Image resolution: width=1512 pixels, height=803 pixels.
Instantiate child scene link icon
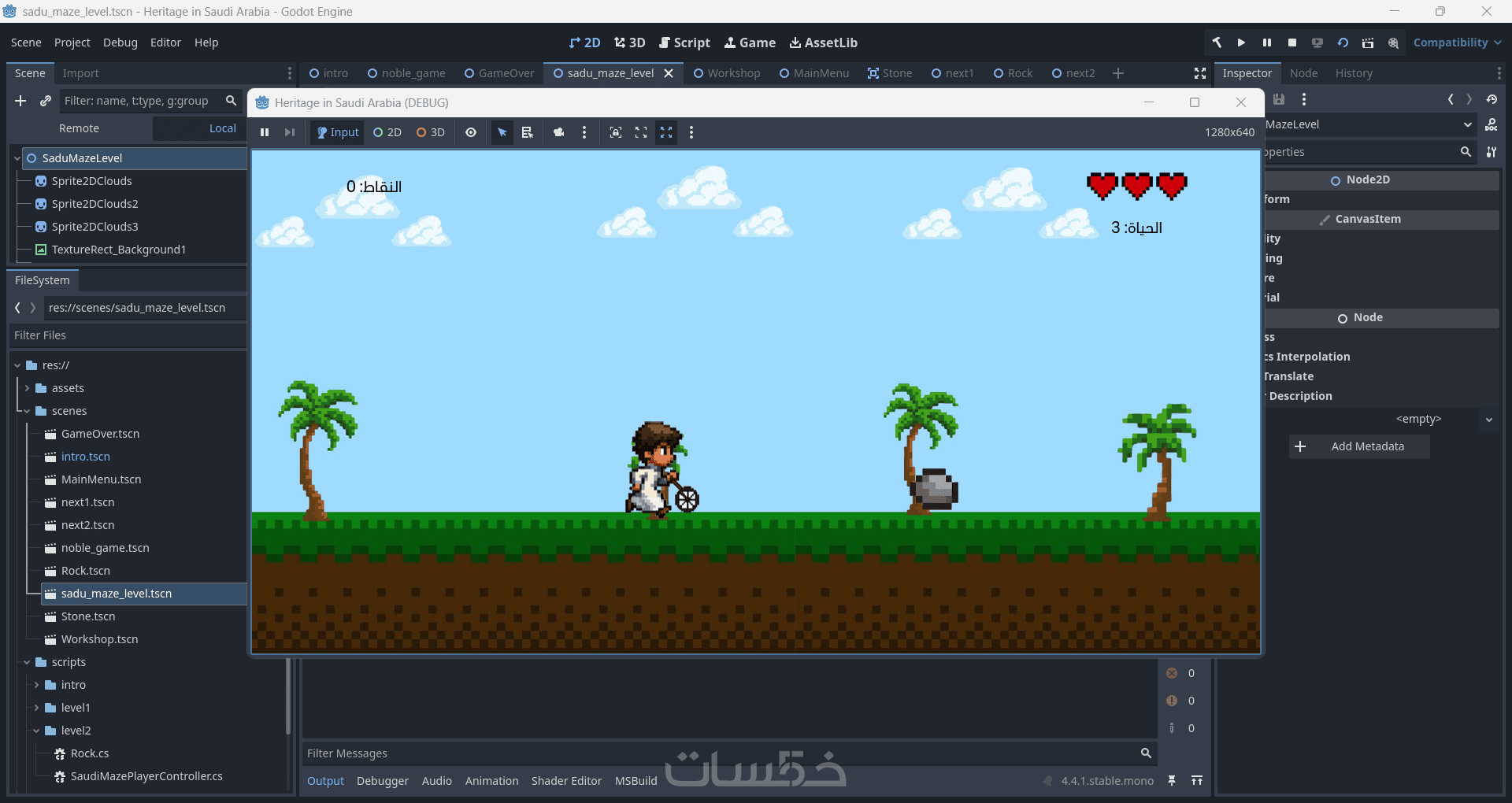pyautogui.click(x=46, y=101)
